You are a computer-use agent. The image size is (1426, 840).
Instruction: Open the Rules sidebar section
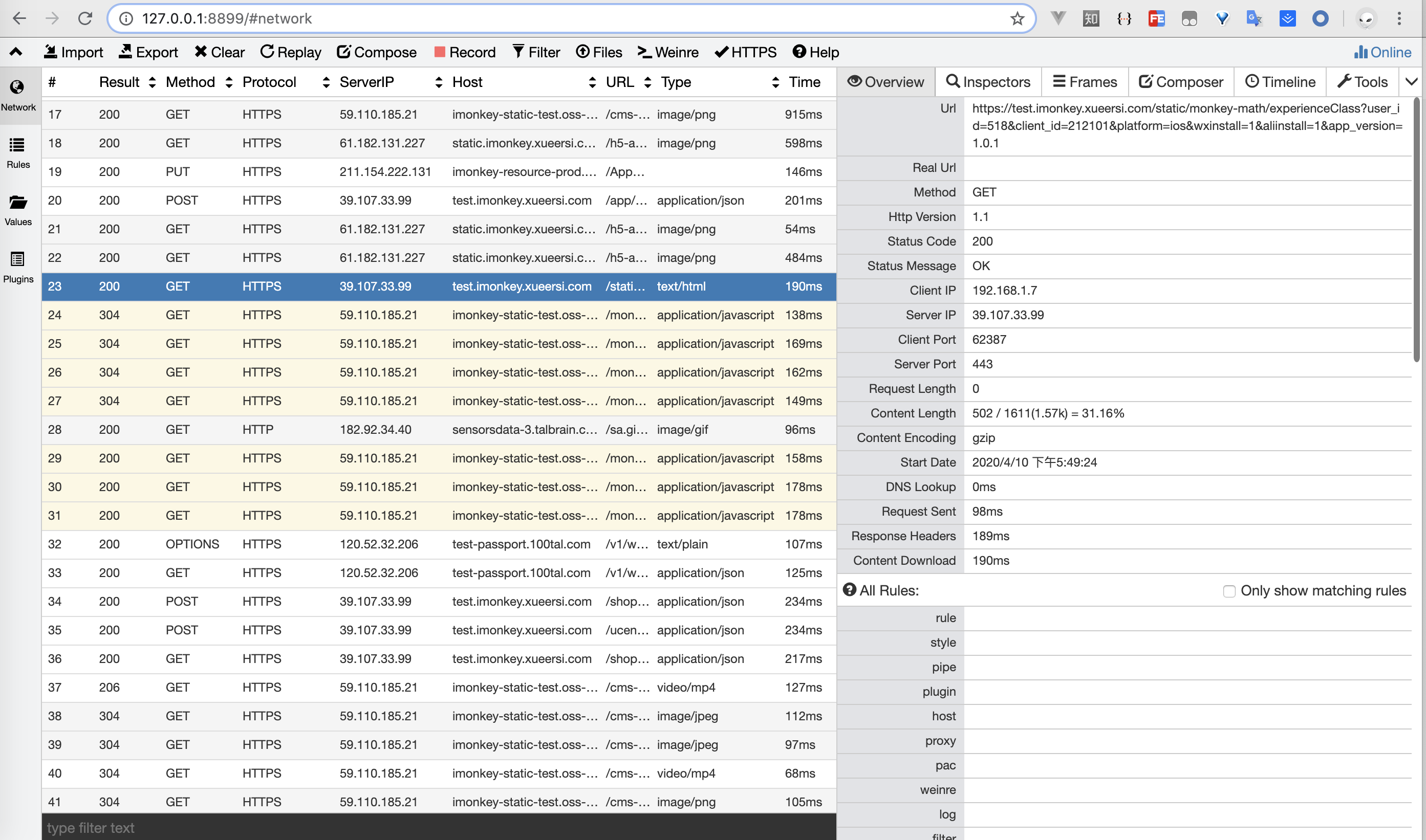(x=18, y=153)
